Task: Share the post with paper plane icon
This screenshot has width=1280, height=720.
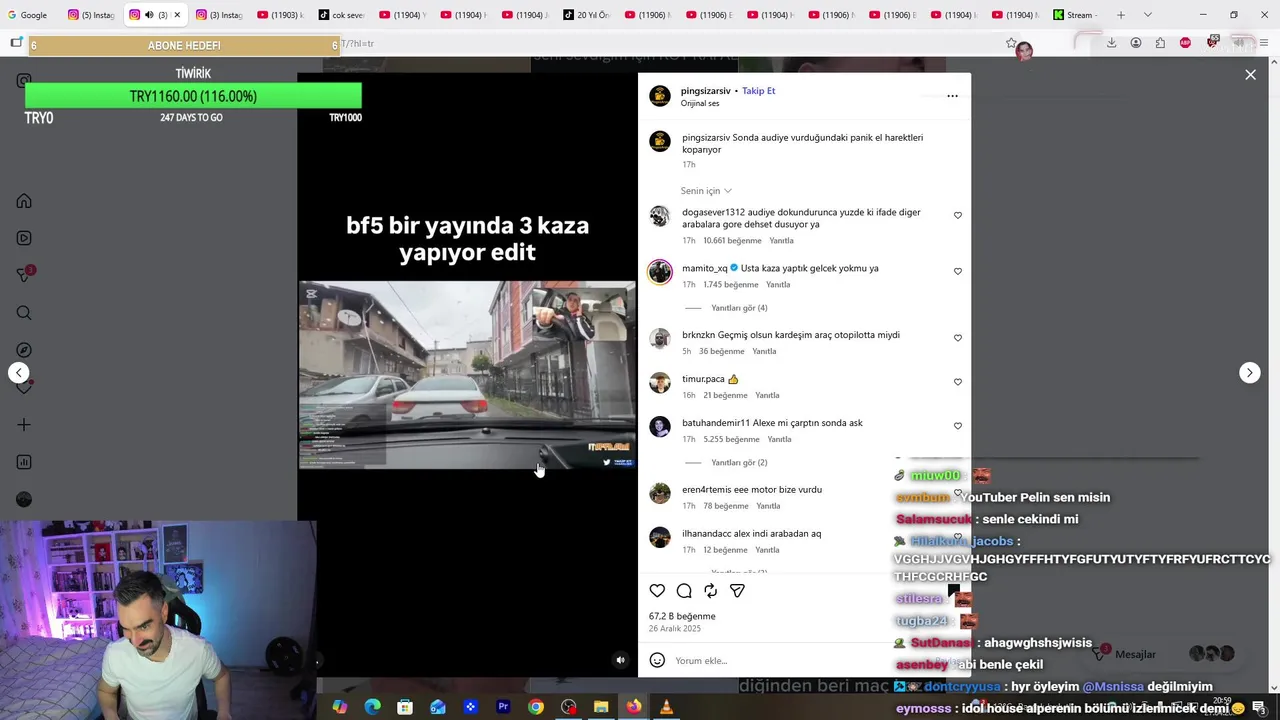Action: pyautogui.click(x=737, y=591)
